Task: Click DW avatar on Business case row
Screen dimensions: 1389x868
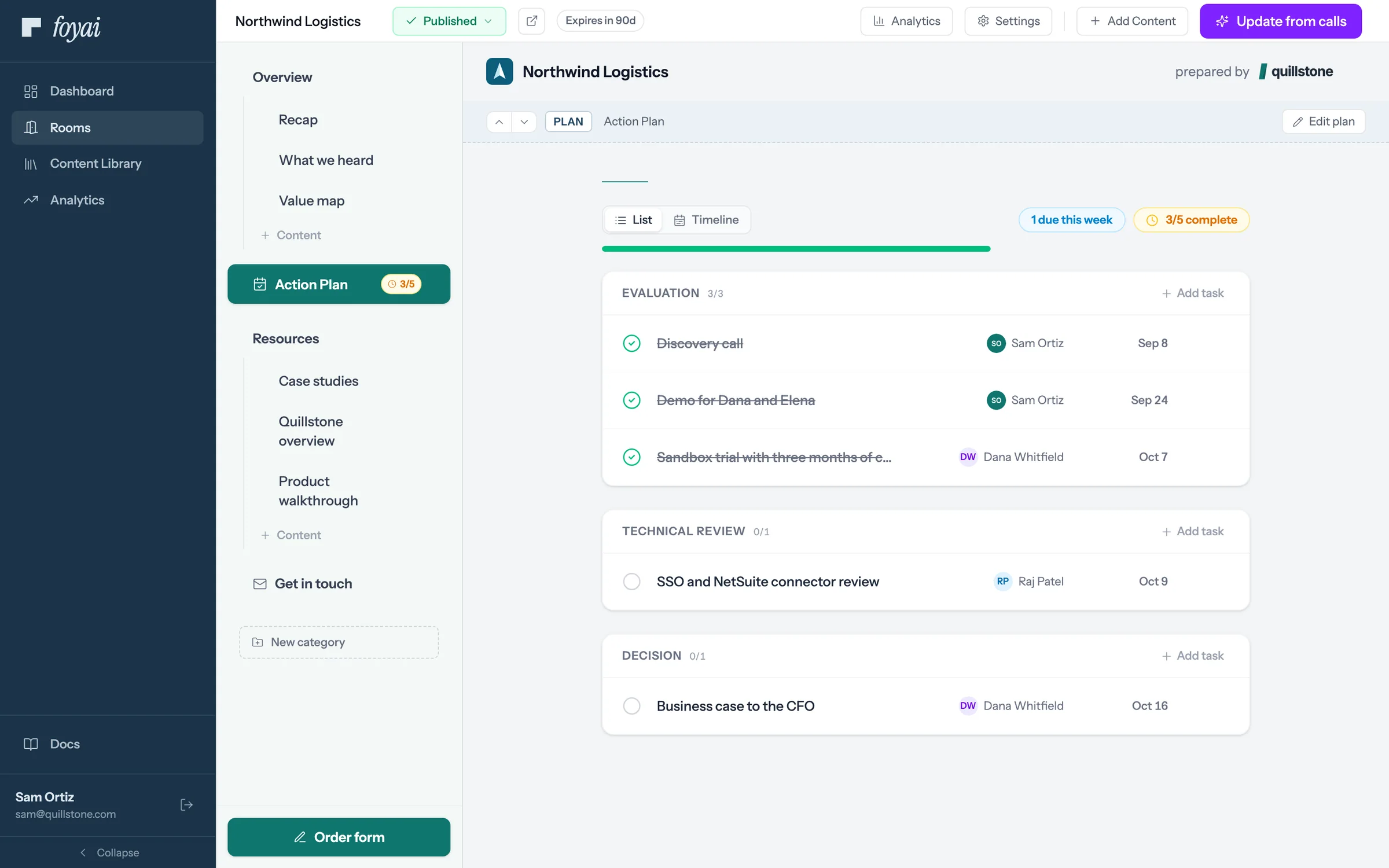Action: 968,706
